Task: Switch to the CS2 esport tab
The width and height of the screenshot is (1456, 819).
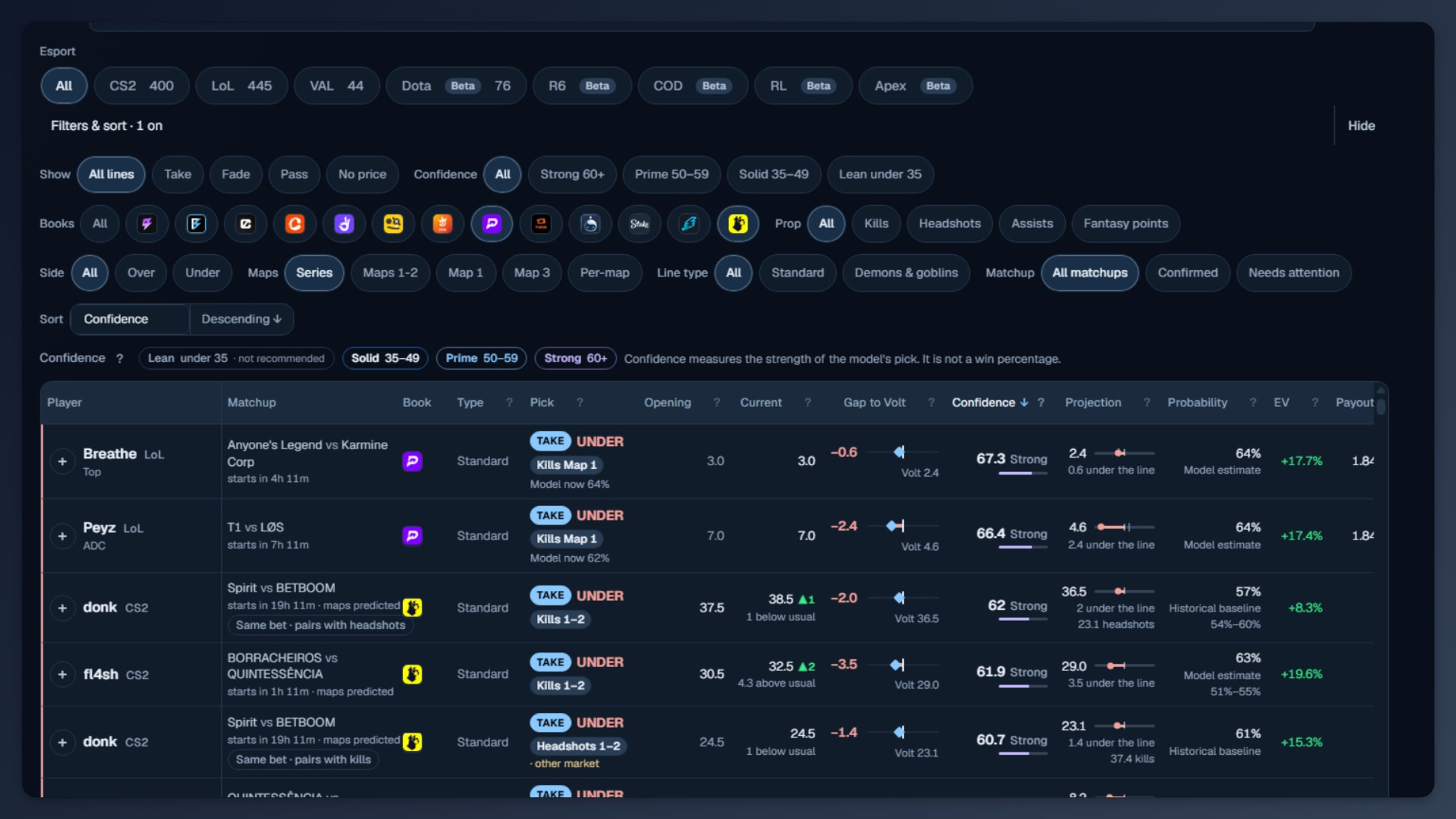Action: 142,86
